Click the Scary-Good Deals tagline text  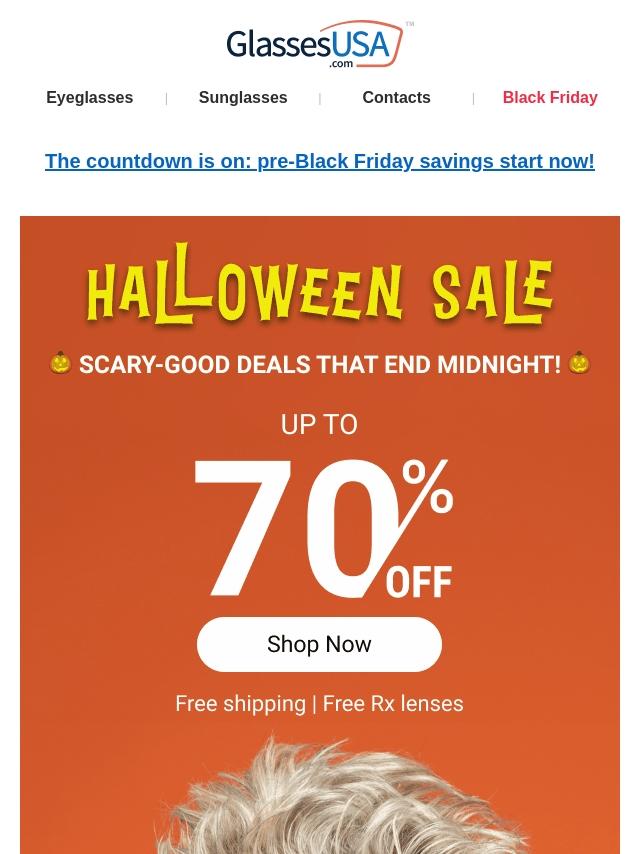pyautogui.click(x=320, y=364)
